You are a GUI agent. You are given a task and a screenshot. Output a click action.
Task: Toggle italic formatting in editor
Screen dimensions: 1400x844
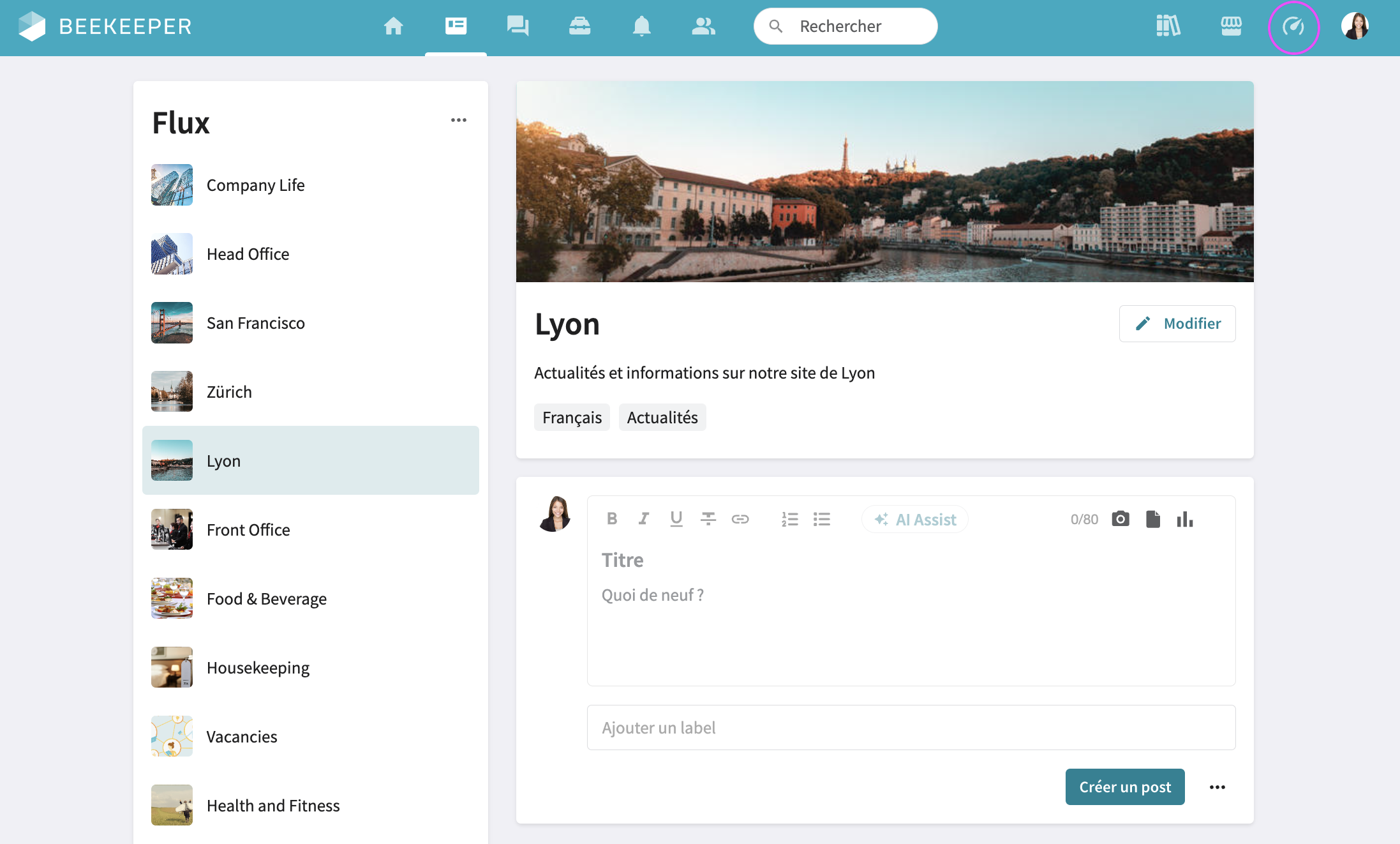point(644,519)
